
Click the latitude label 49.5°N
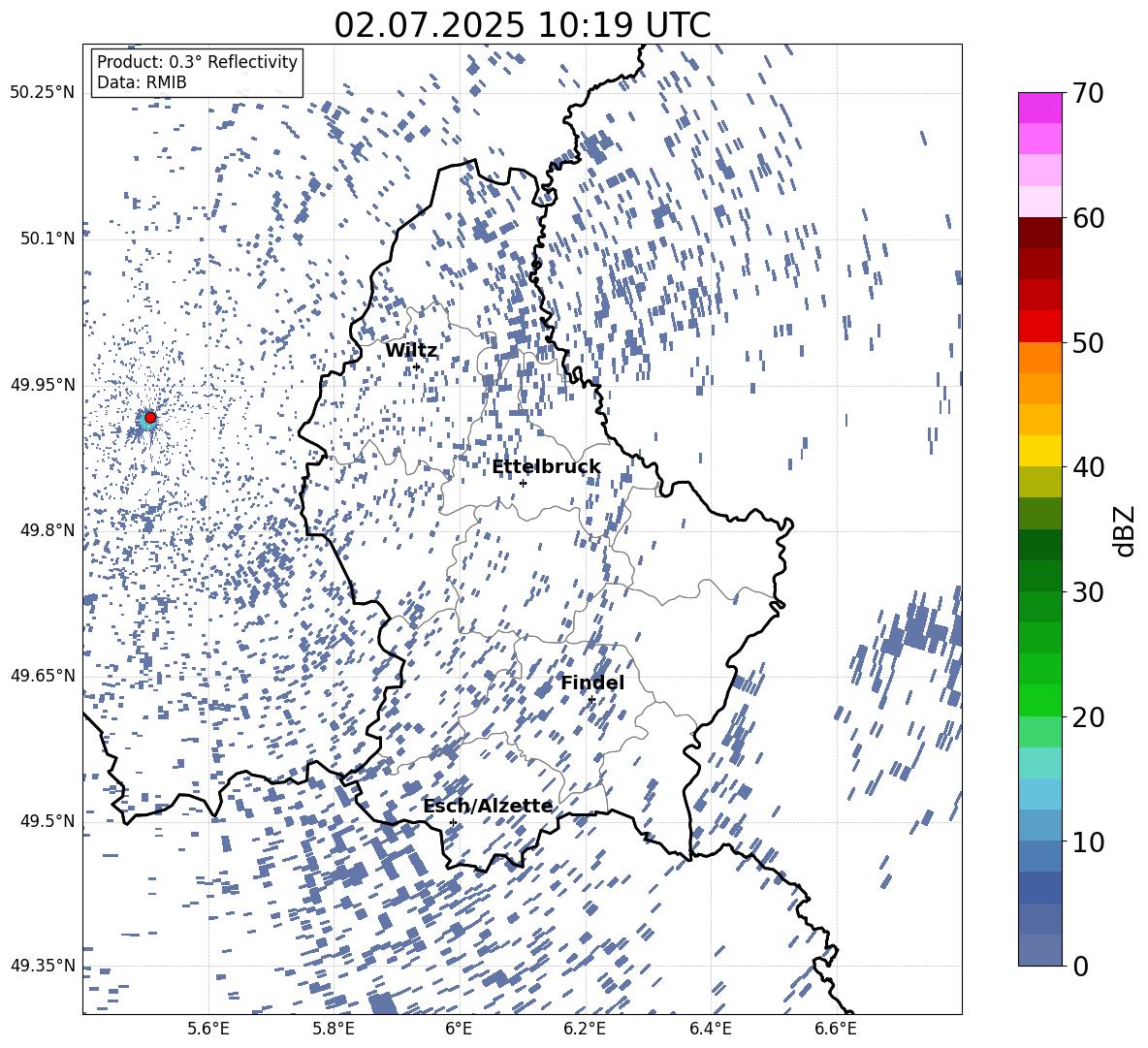click(48, 820)
